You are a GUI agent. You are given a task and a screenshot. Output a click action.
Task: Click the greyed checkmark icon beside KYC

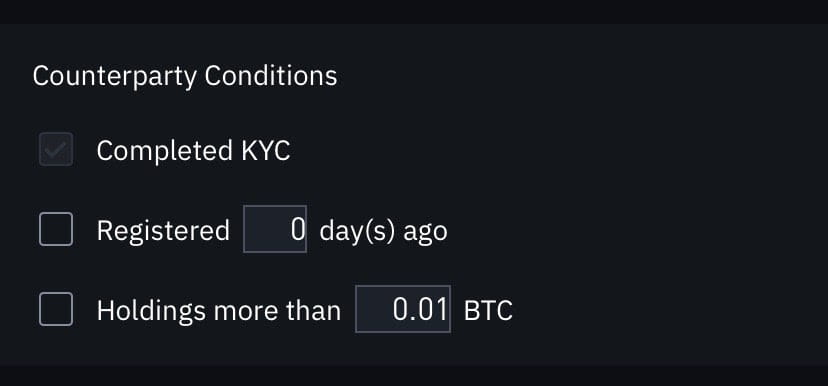(x=56, y=150)
